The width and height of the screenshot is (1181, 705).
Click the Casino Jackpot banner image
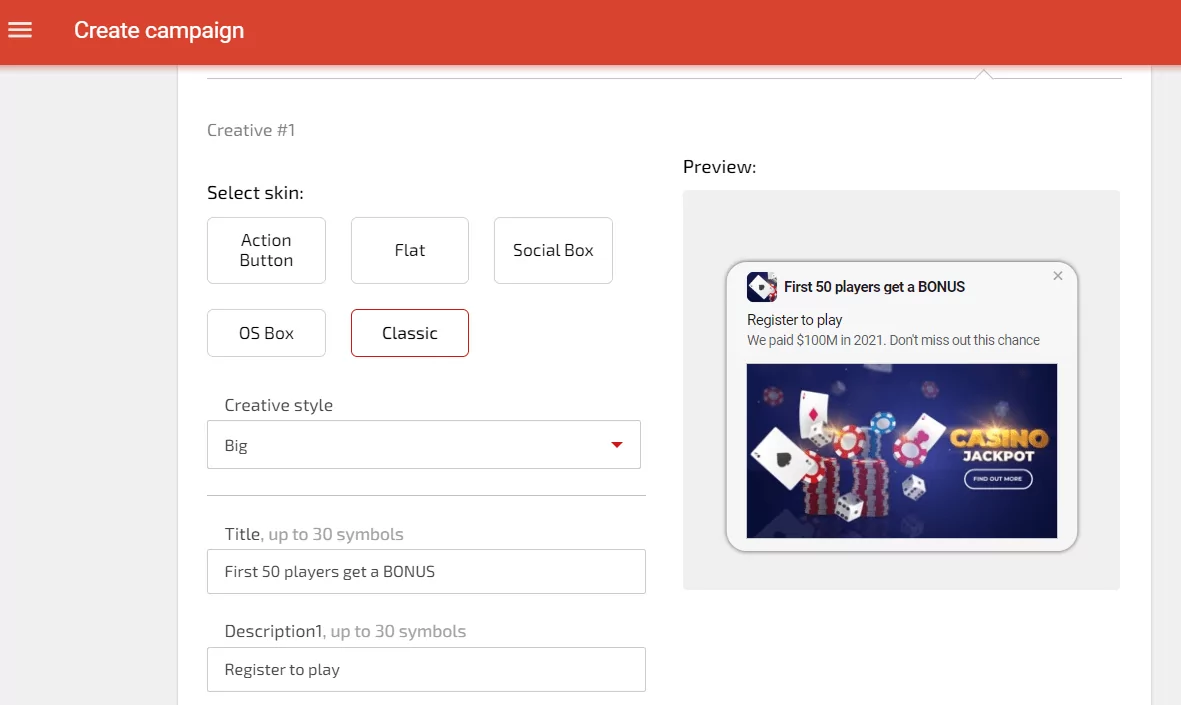pos(901,451)
